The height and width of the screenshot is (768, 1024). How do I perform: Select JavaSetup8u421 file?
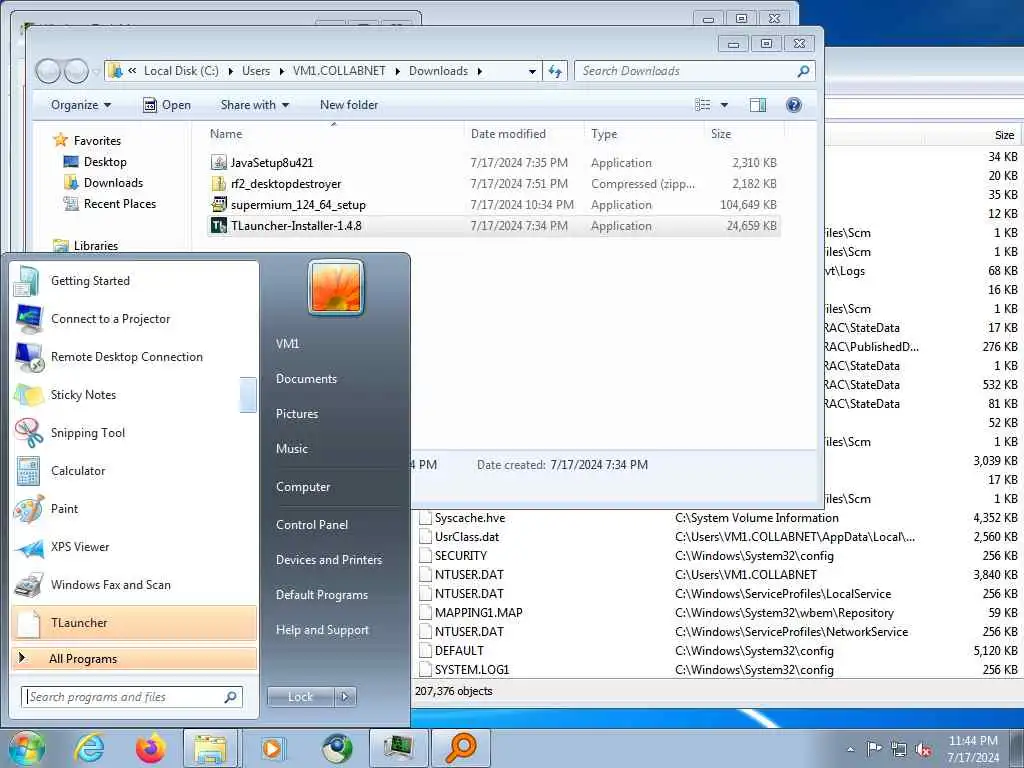pos(493,163)
